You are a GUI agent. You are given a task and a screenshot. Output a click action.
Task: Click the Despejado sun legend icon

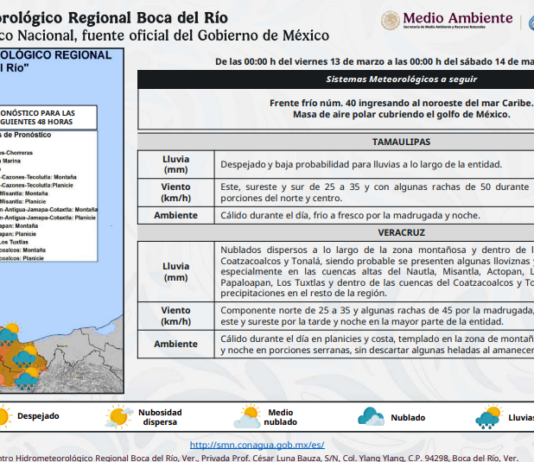tap(5, 416)
